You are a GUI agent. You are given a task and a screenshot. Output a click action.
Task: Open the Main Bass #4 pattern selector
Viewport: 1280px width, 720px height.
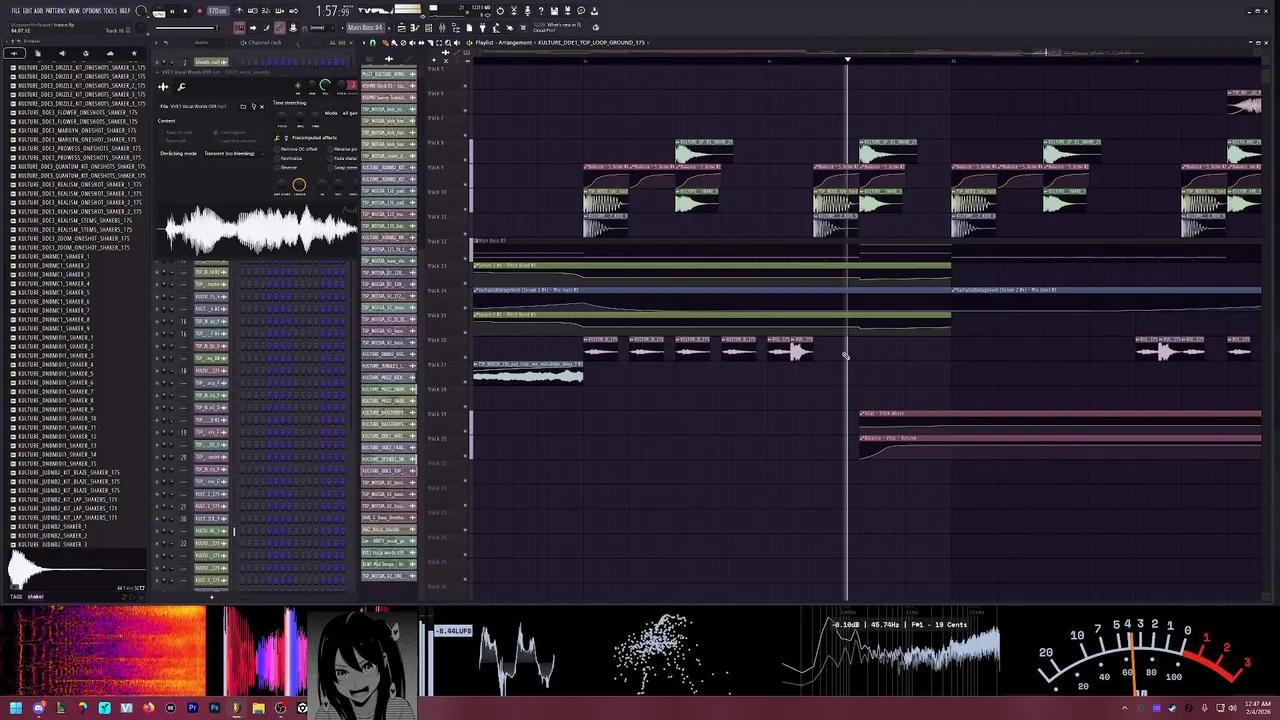pos(365,28)
